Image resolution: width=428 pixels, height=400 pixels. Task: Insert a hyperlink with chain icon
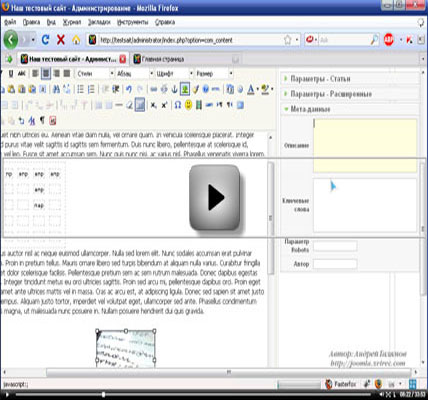coord(153,89)
